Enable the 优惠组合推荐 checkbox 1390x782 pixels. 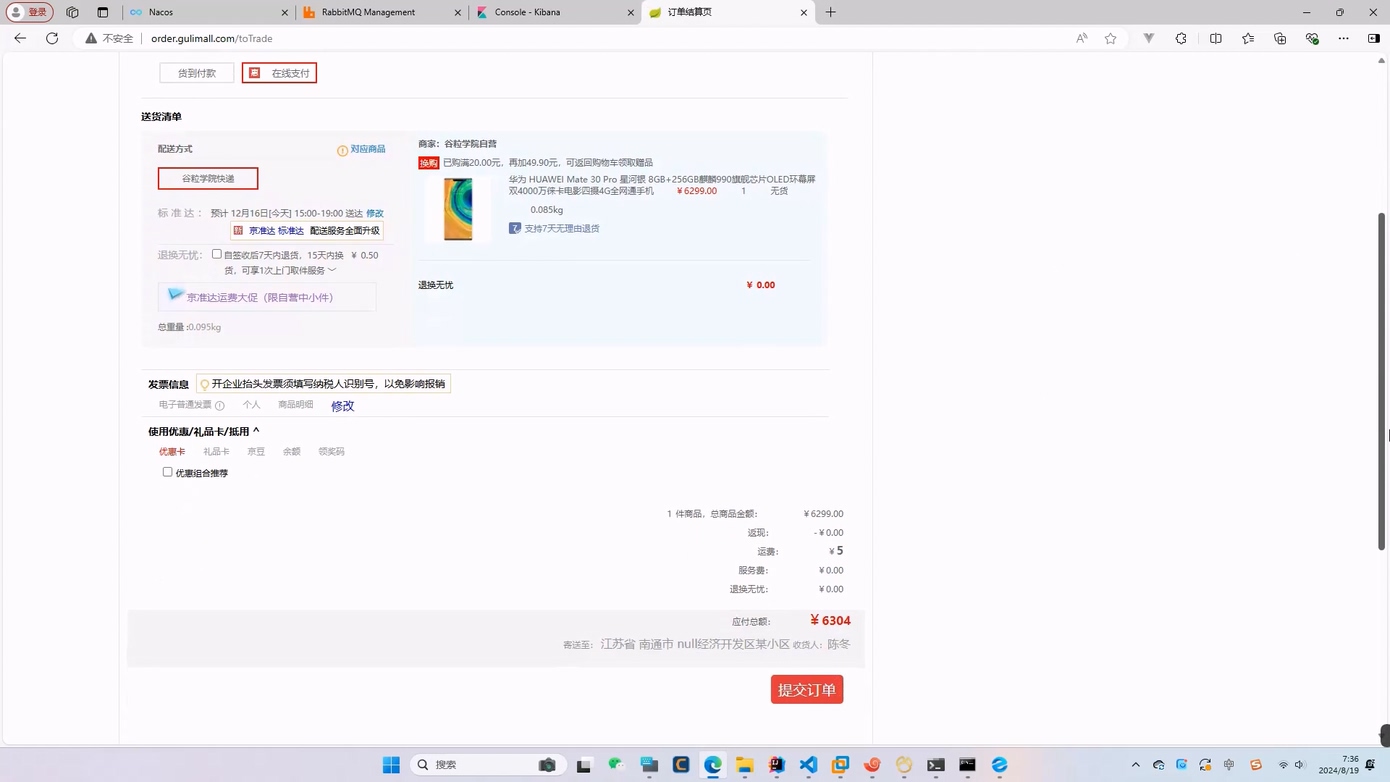(167, 472)
